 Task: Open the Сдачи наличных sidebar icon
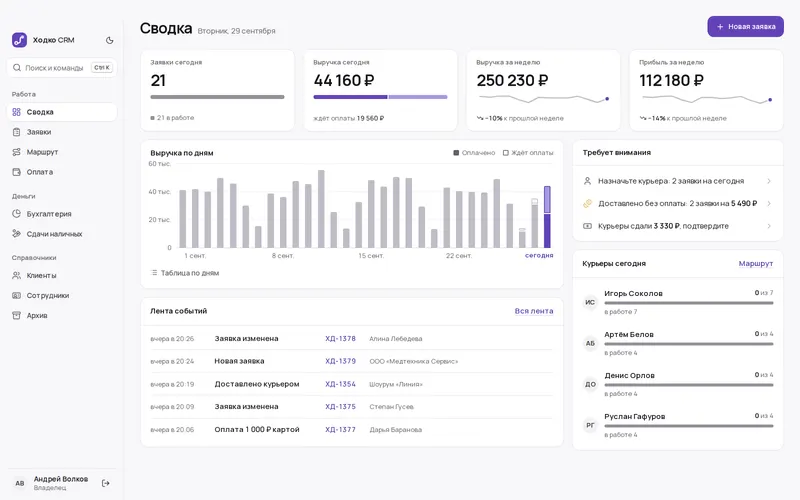pyautogui.click(x=16, y=234)
